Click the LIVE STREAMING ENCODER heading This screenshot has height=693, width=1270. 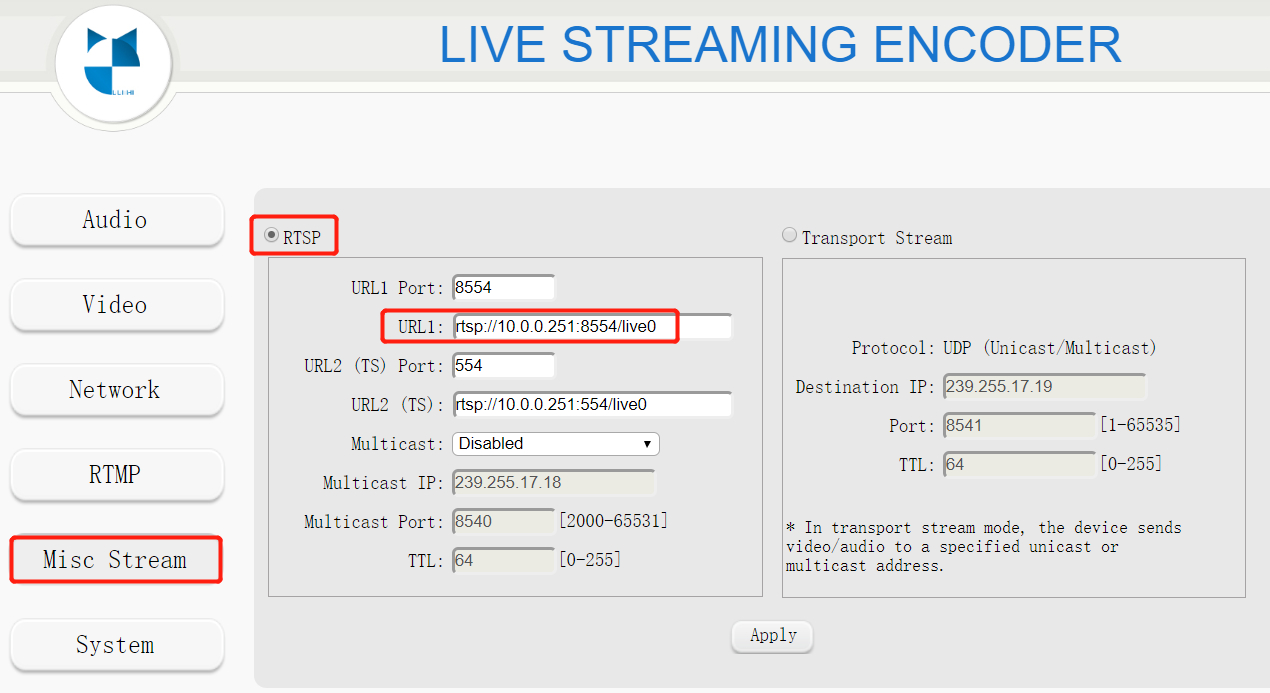pyautogui.click(x=780, y=44)
